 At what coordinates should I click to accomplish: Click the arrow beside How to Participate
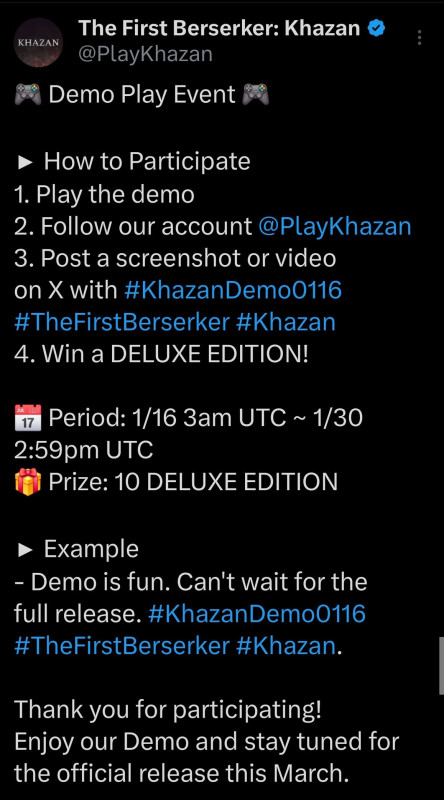pos(25,163)
